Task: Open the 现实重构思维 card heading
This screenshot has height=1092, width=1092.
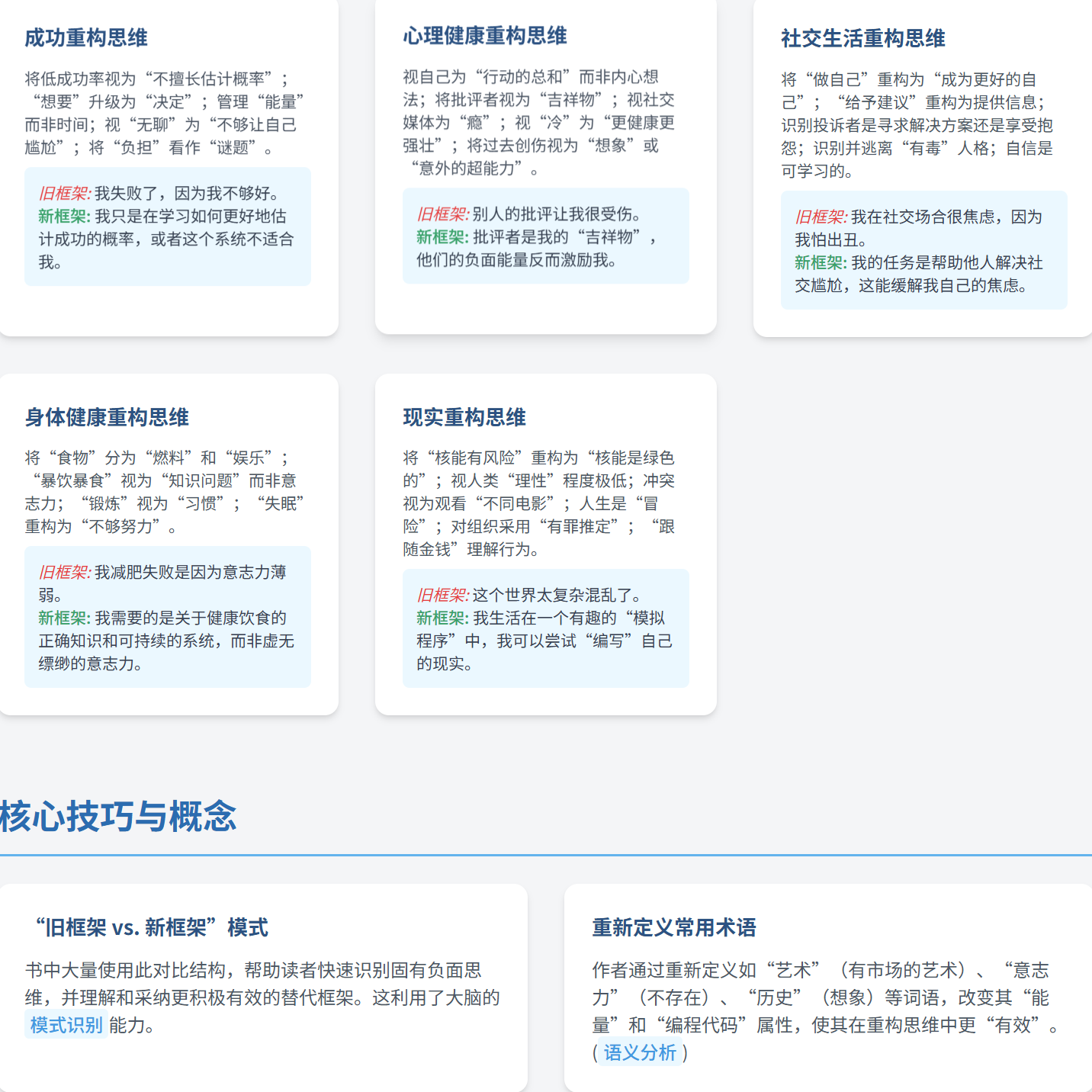Action: click(464, 417)
